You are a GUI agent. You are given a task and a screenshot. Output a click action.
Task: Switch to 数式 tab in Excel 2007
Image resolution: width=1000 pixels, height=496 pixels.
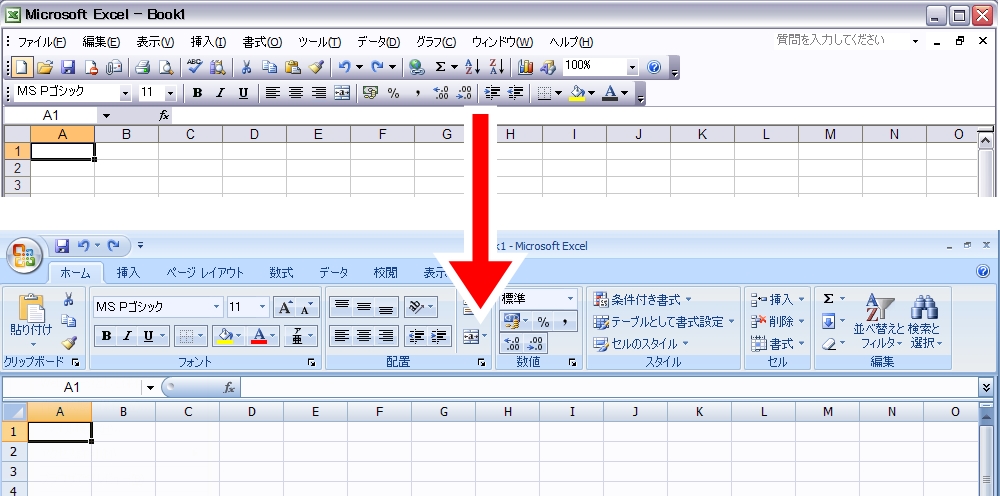point(281,272)
